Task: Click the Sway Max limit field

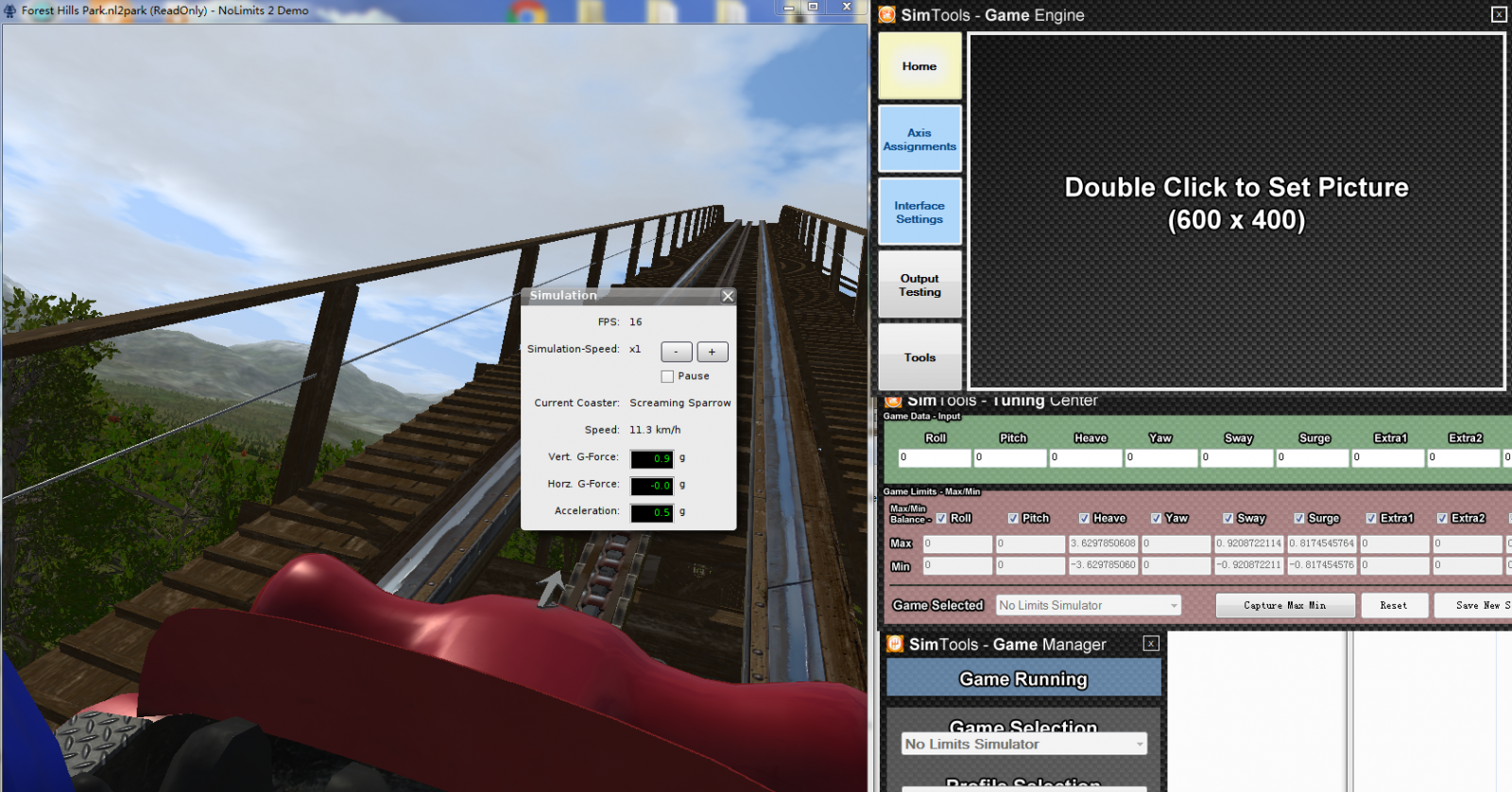Action: point(1248,543)
